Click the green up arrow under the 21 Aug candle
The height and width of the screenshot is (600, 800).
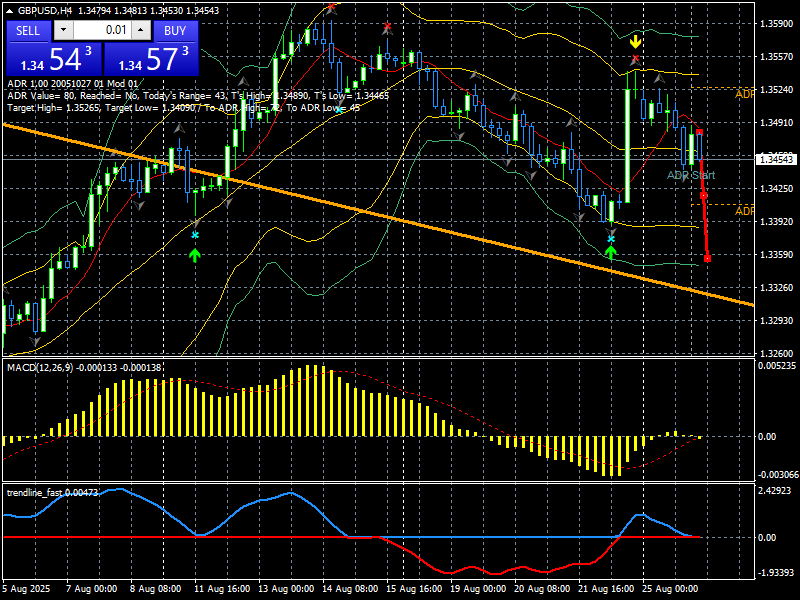pos(611,252)
